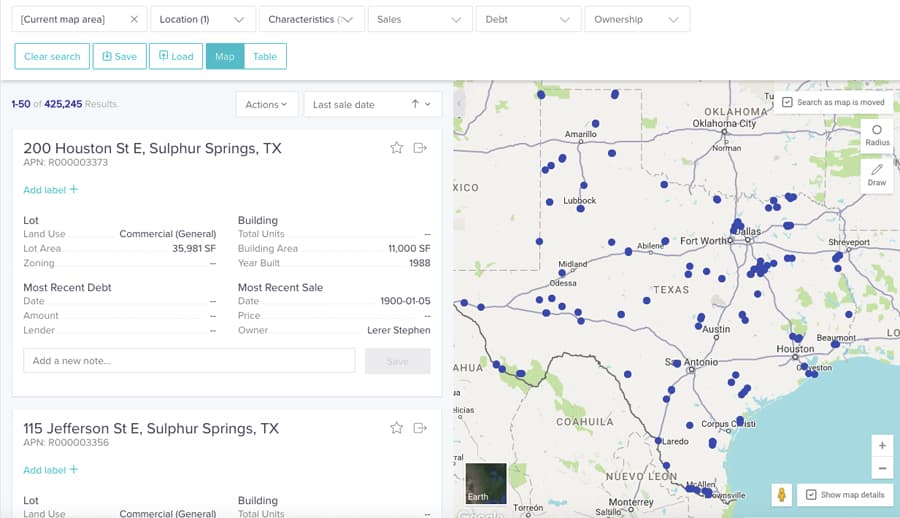This screenshot has height=518, width=900.
Task: Favorite the 115 Jefferson St E listing
Action: coord(396,428)
